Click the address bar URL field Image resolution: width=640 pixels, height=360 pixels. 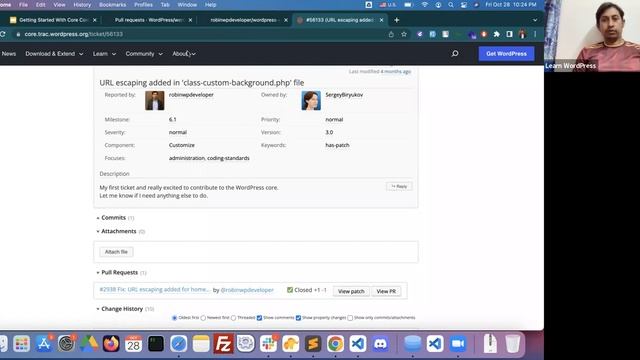(200, 34)
